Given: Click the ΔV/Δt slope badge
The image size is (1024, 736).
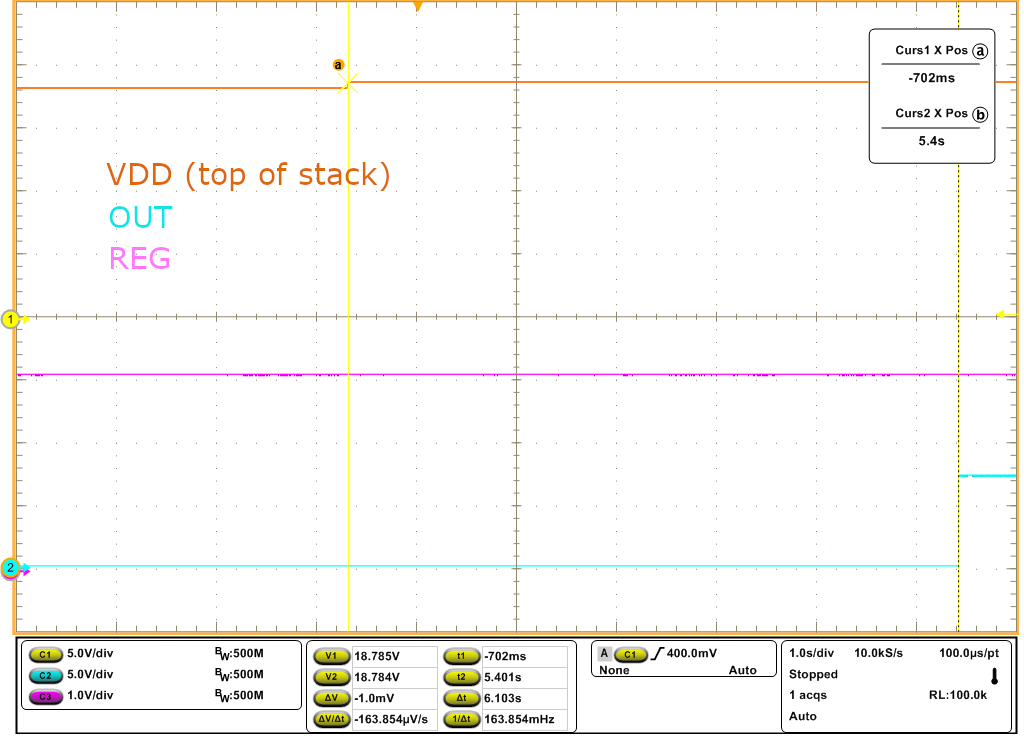Looking at the screenshot, I should (x=330, y=719).
